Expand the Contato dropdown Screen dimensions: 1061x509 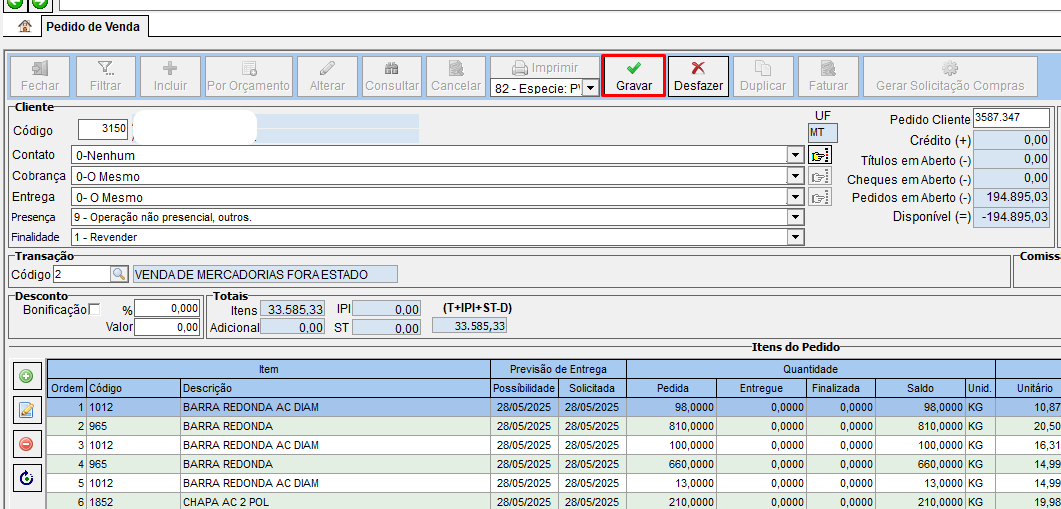(x=796, y=156)
